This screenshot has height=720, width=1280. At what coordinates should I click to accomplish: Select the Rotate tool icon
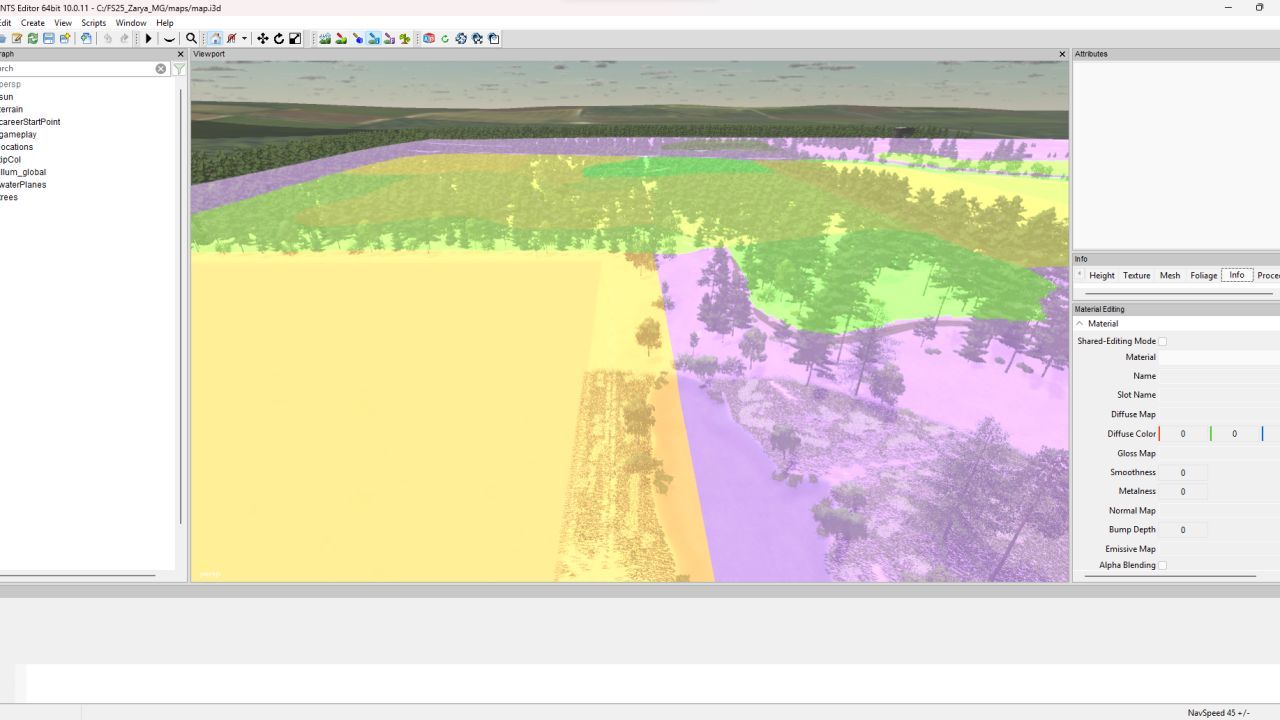click(279, 38)
